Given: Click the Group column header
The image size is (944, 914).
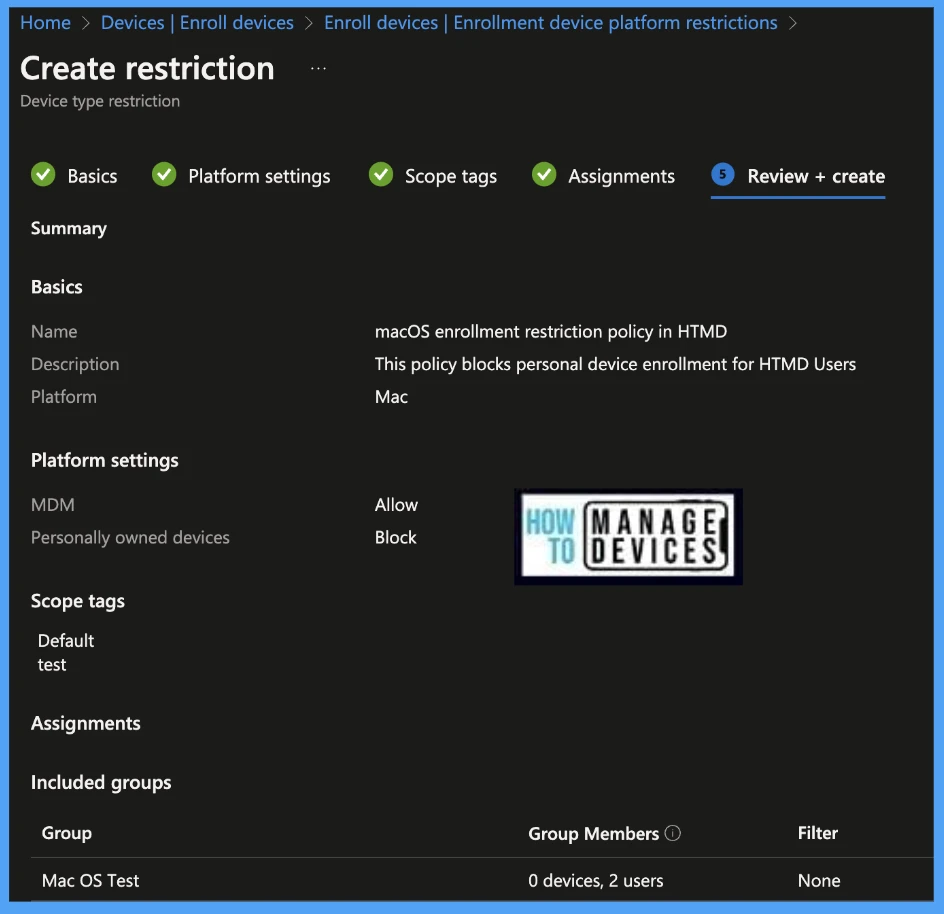Looking at the screenshot, I should pos(66,833).
